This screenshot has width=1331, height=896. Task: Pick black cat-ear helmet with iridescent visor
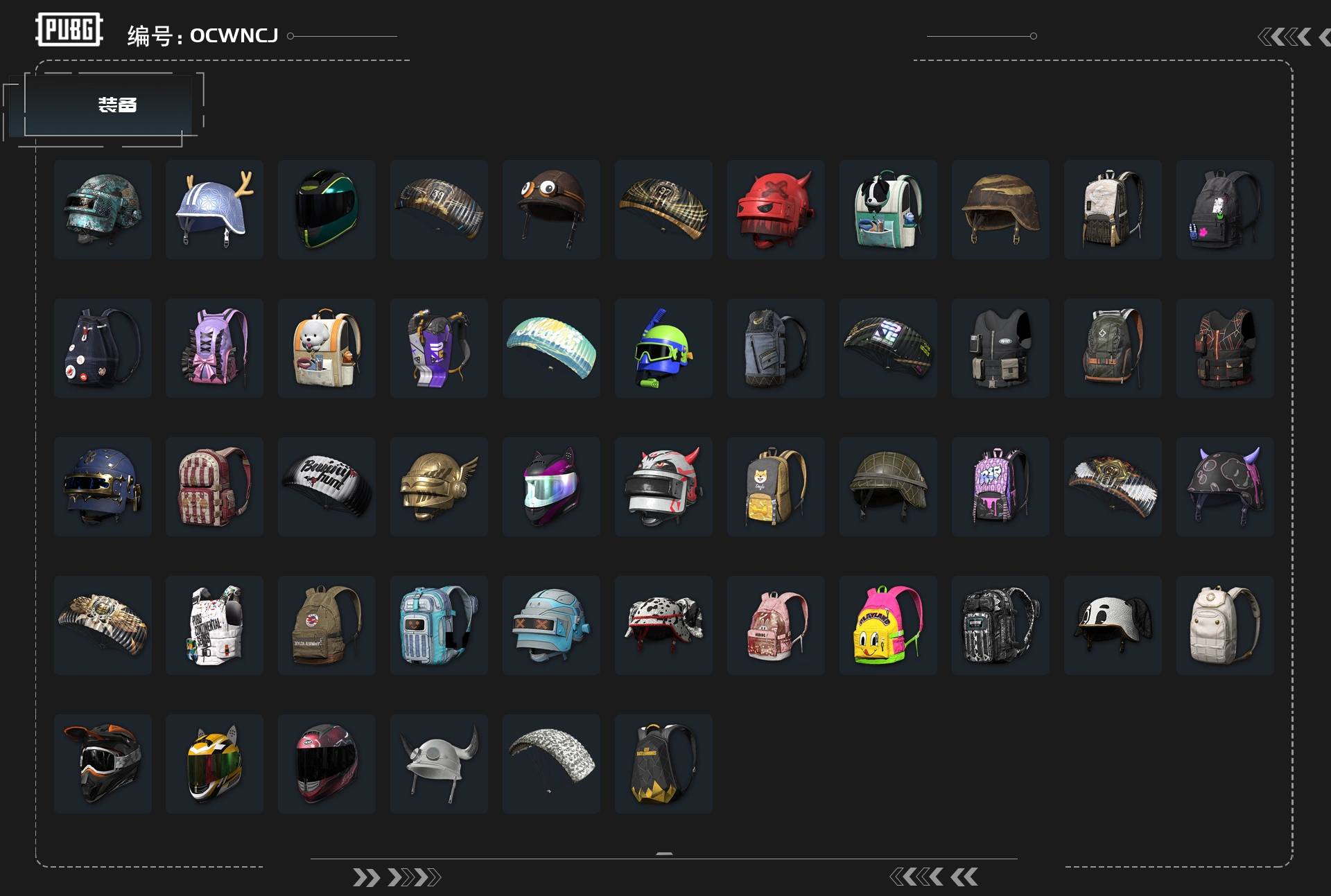point(552,486)
